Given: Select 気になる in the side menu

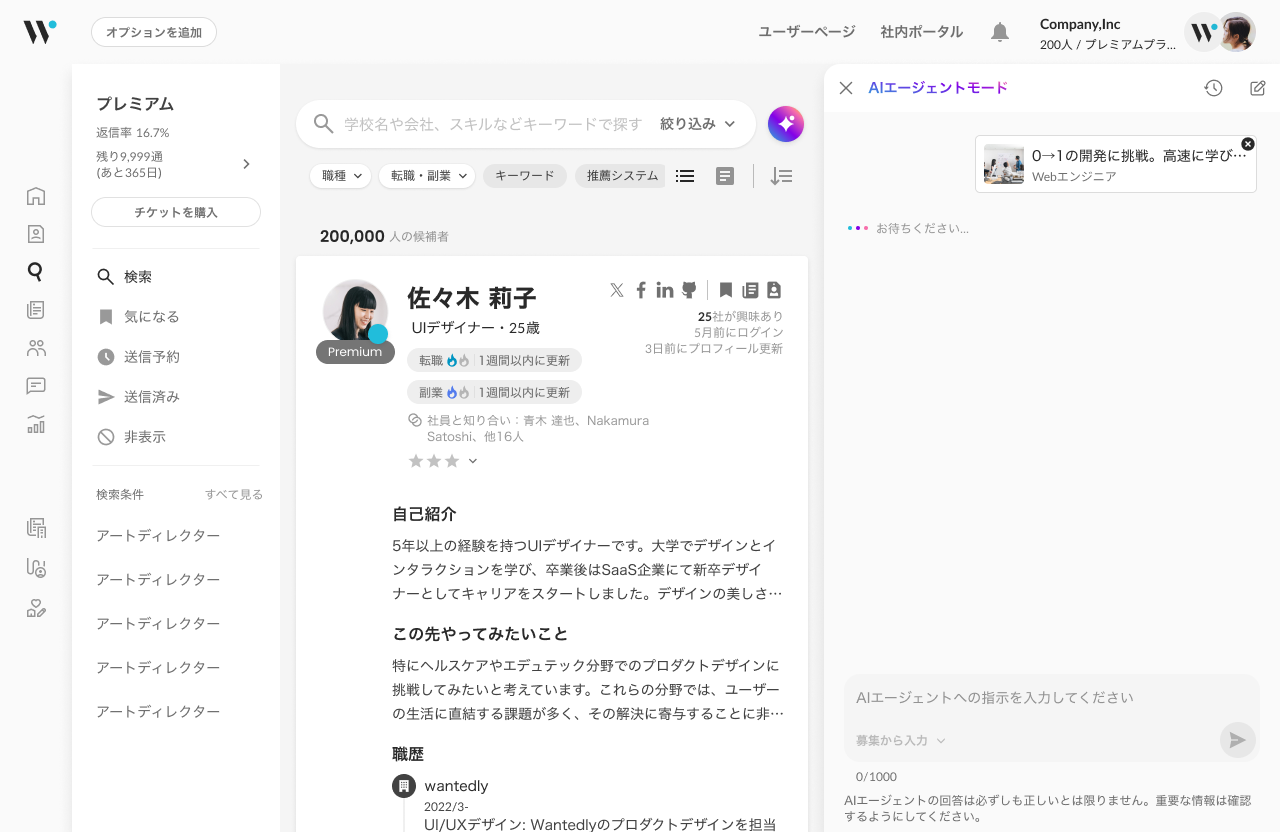Looking at the screenshot, I should [x=151, y=317].
